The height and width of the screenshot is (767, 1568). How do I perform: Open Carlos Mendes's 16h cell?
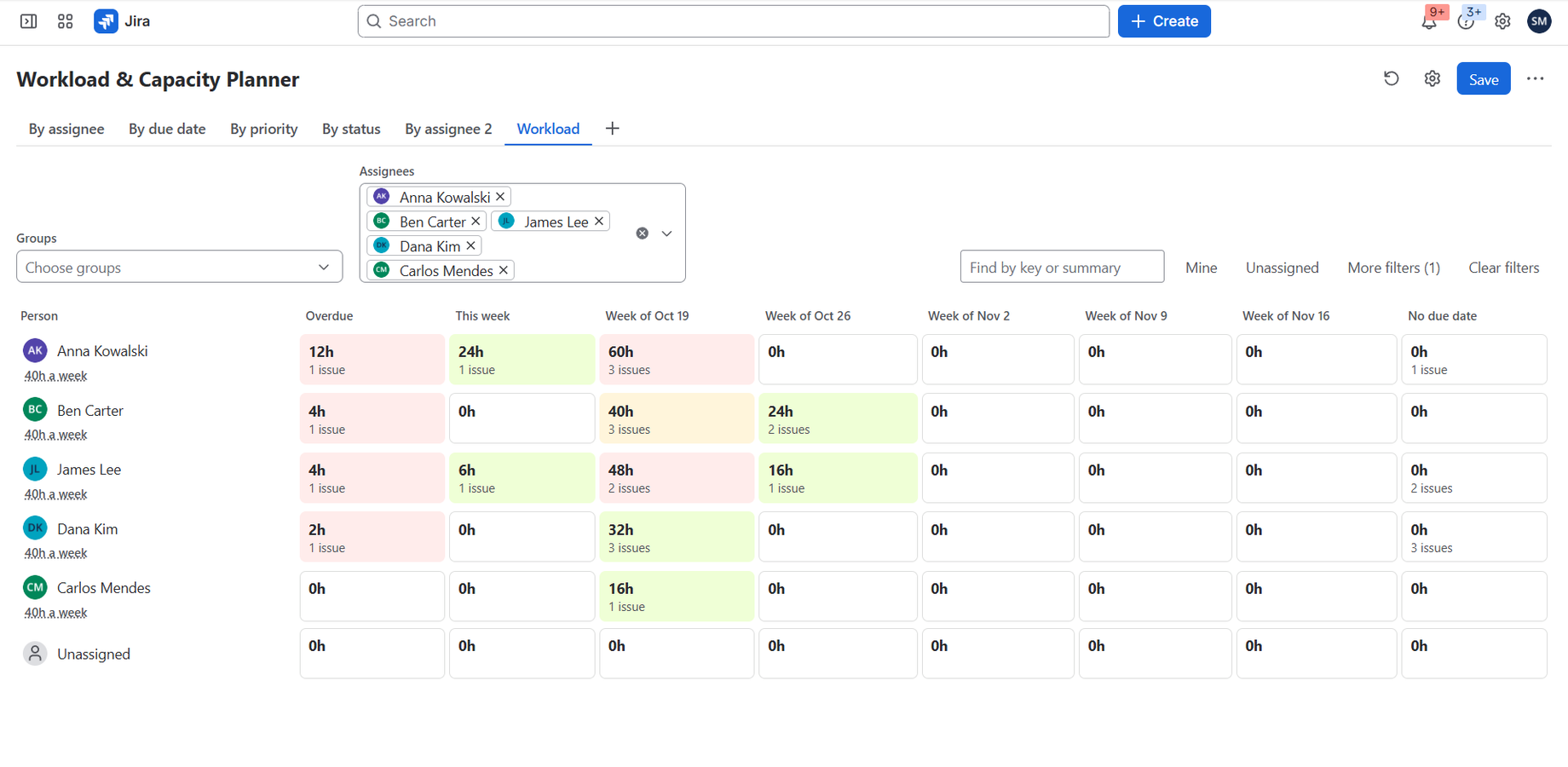[677, 596]
